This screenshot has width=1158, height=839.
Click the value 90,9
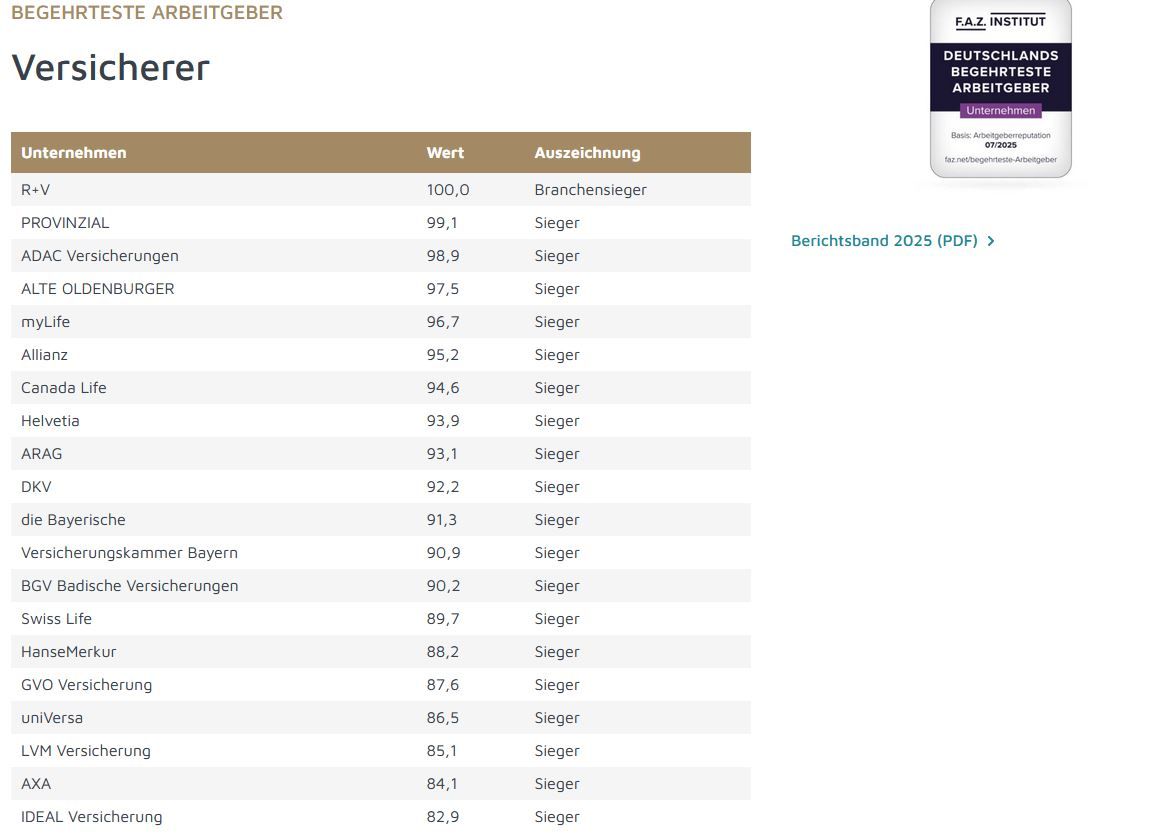click(x=442, y=552)
